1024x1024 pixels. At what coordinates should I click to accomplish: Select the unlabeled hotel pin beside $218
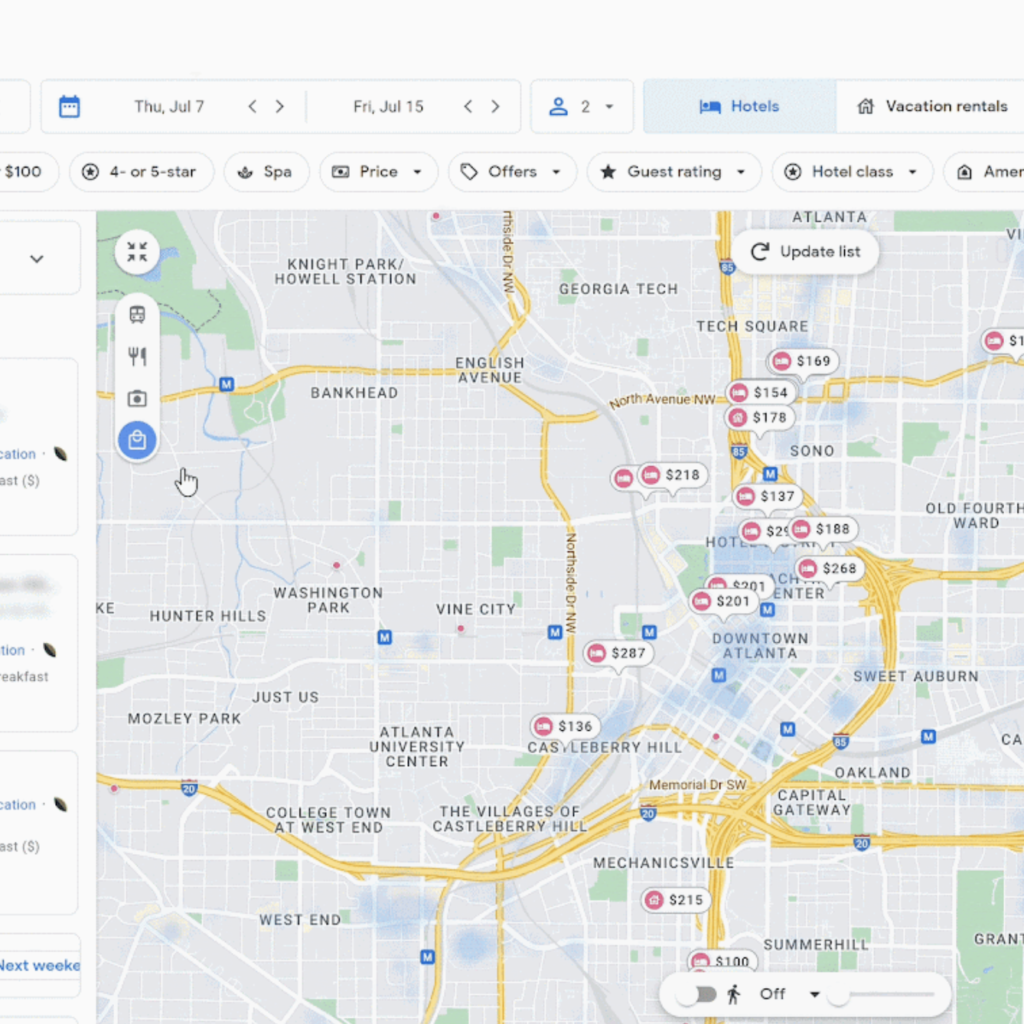(624, 478)
